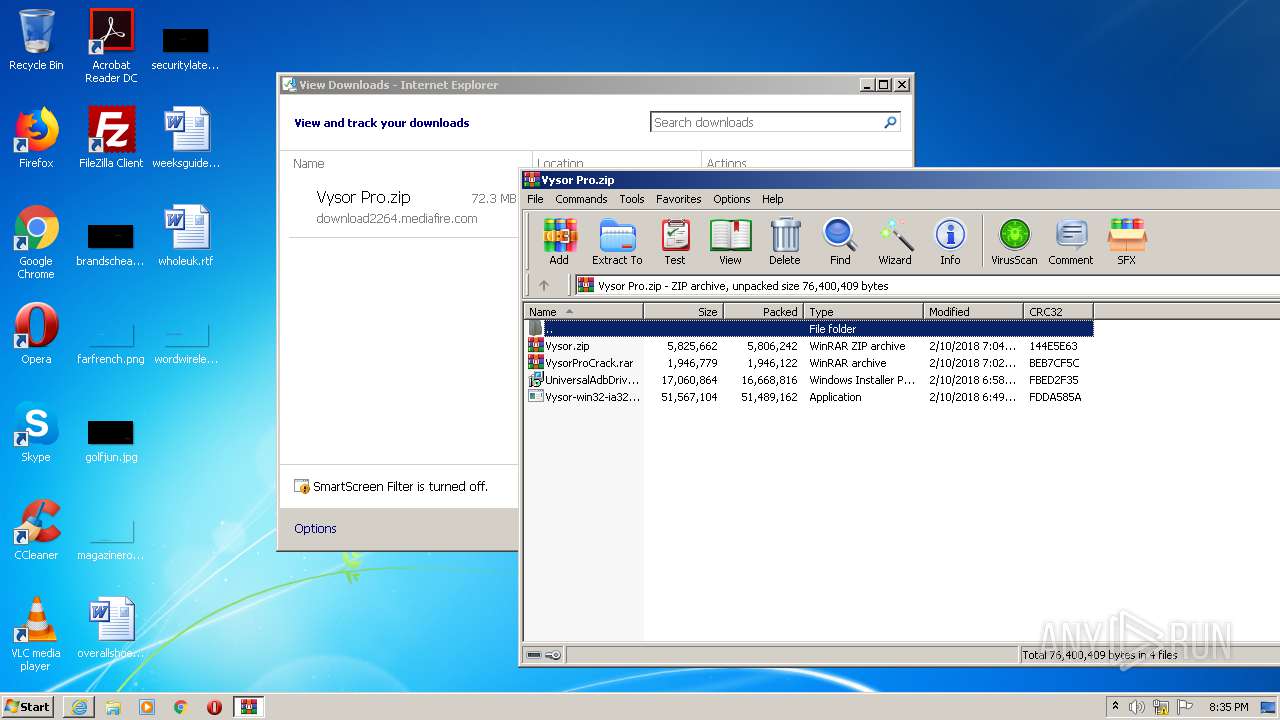This screenshot has height=720, width=1280.
Task: Click the Add toolbar icon in WinRAR
Action: pyautogui.click(x=559, y=242)
